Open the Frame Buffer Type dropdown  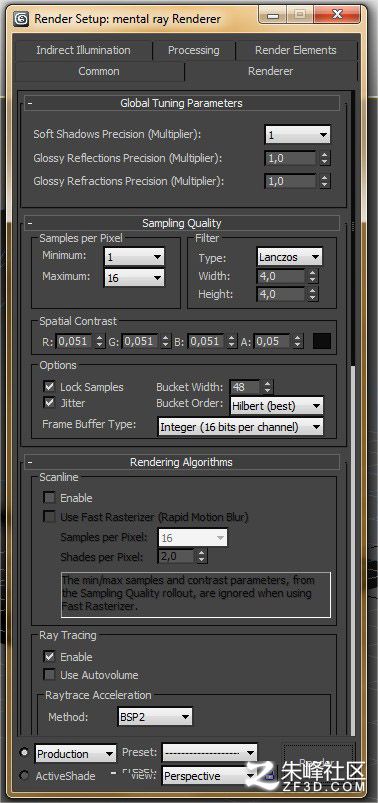(241, 427)
